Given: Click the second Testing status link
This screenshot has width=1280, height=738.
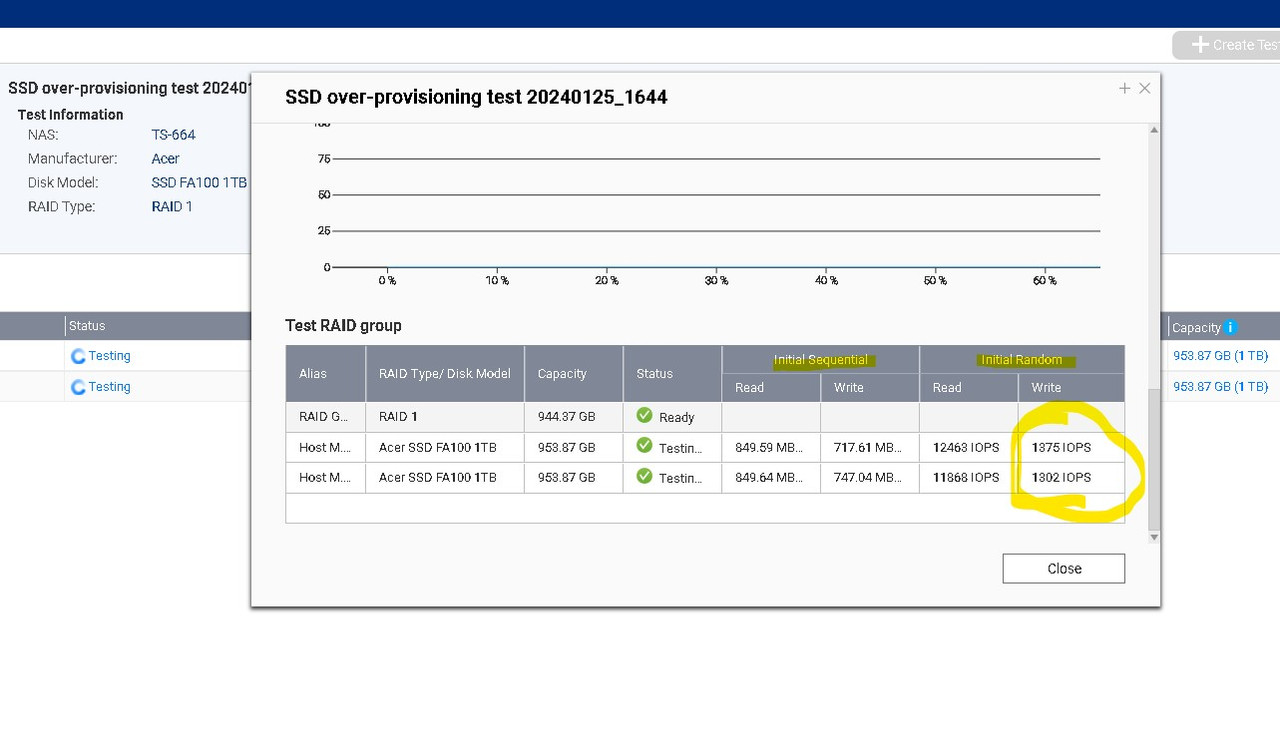Looking at the screenshot, I should click(109, 386).
